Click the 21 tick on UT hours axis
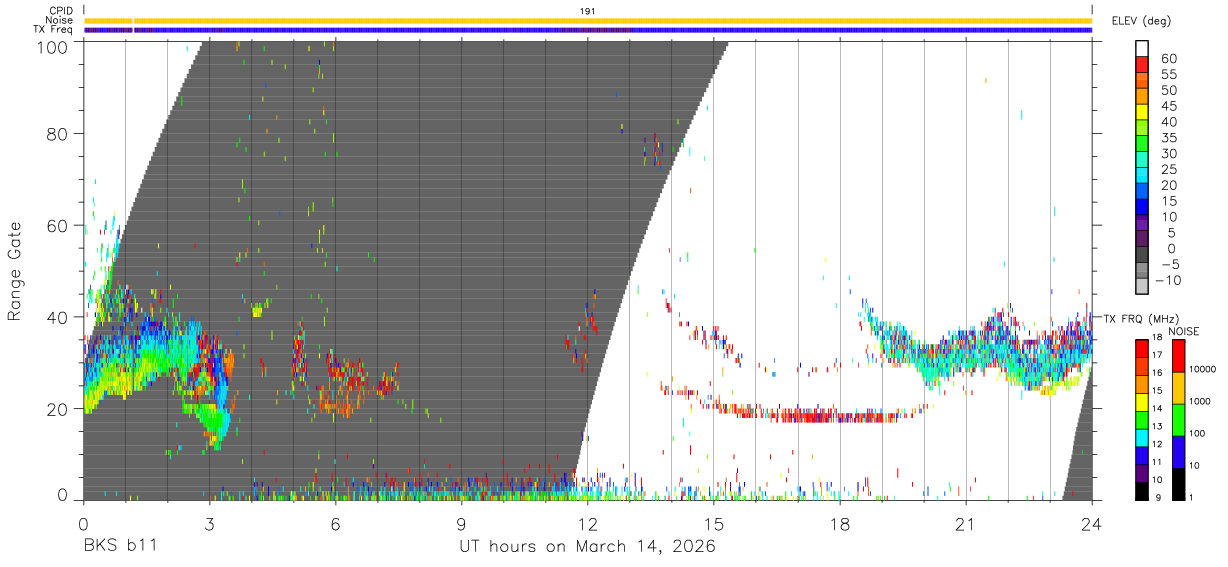Screen dimensions: 1228x567 (966, 524)
